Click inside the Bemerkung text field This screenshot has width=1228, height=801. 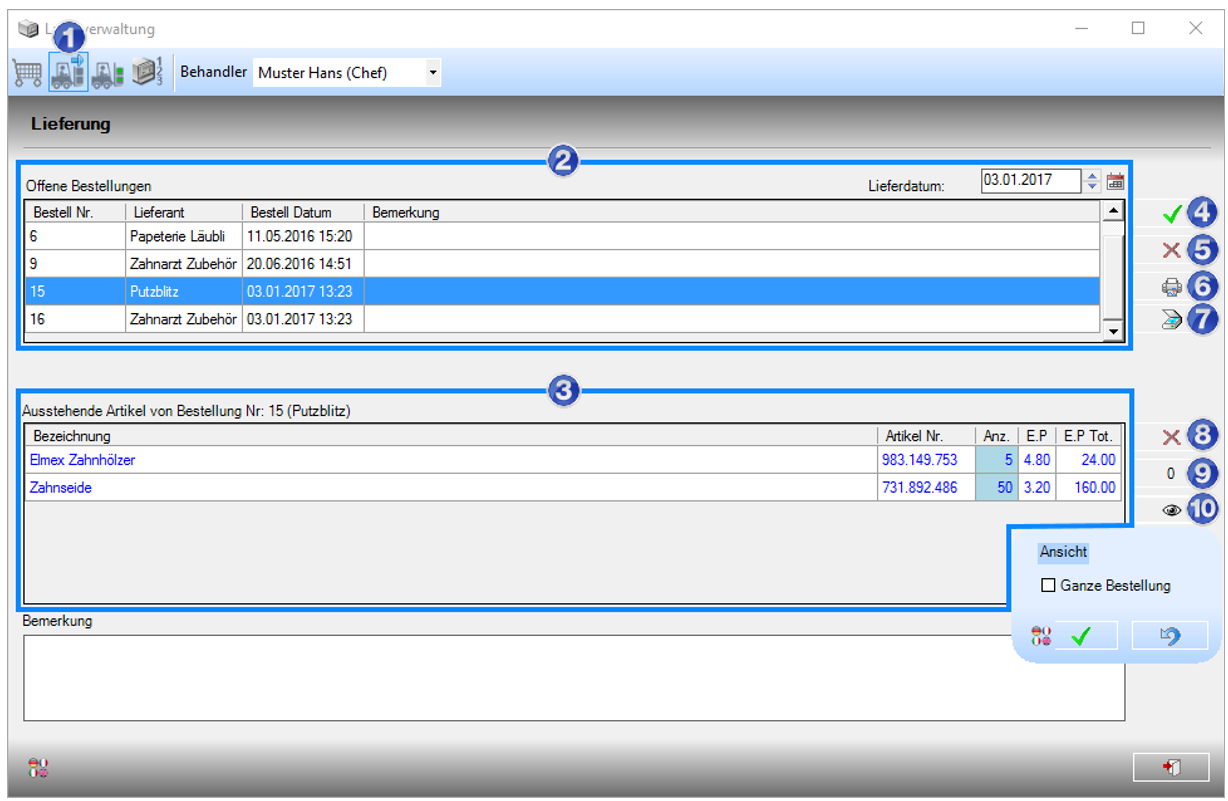(x=574, y=678)
